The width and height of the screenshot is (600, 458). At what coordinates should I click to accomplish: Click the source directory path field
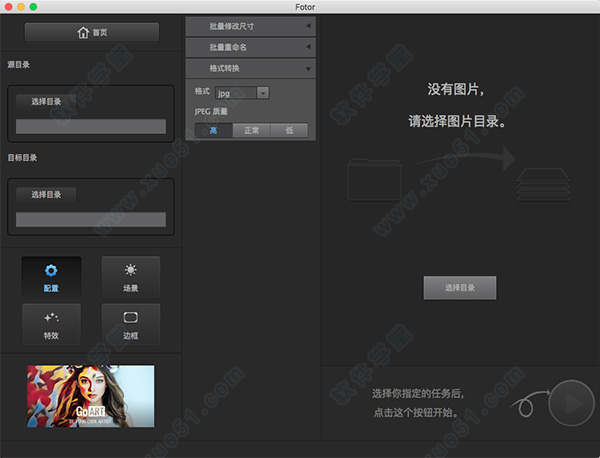91,126
